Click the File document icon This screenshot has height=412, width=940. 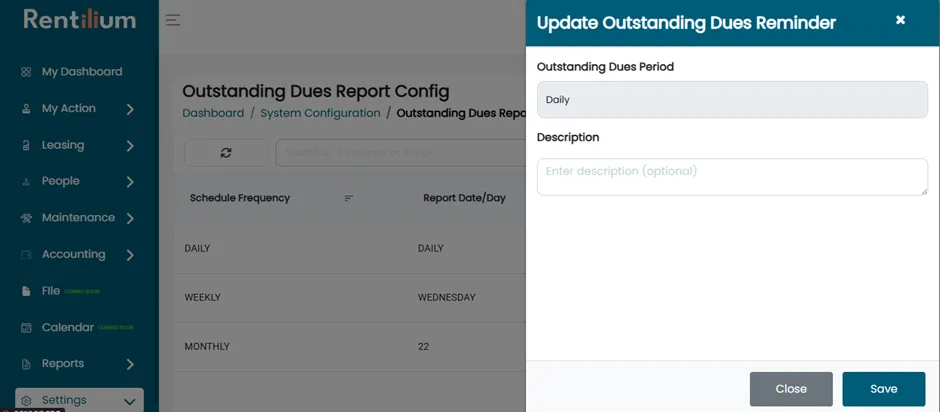tap(26, 291)
